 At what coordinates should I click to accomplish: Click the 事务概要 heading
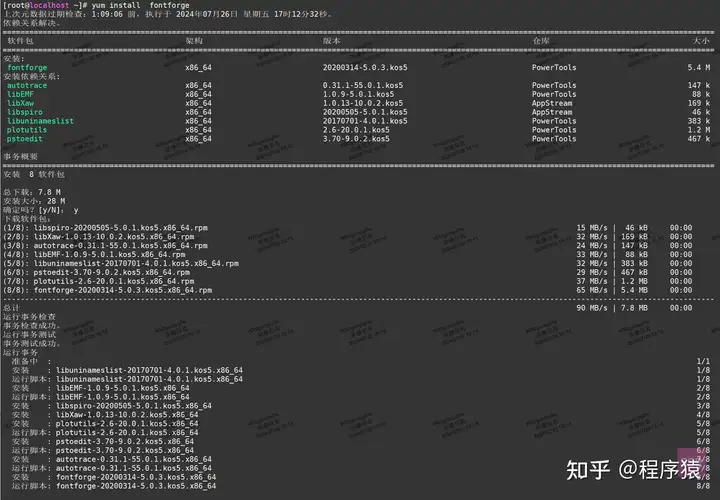coord(20,157)
